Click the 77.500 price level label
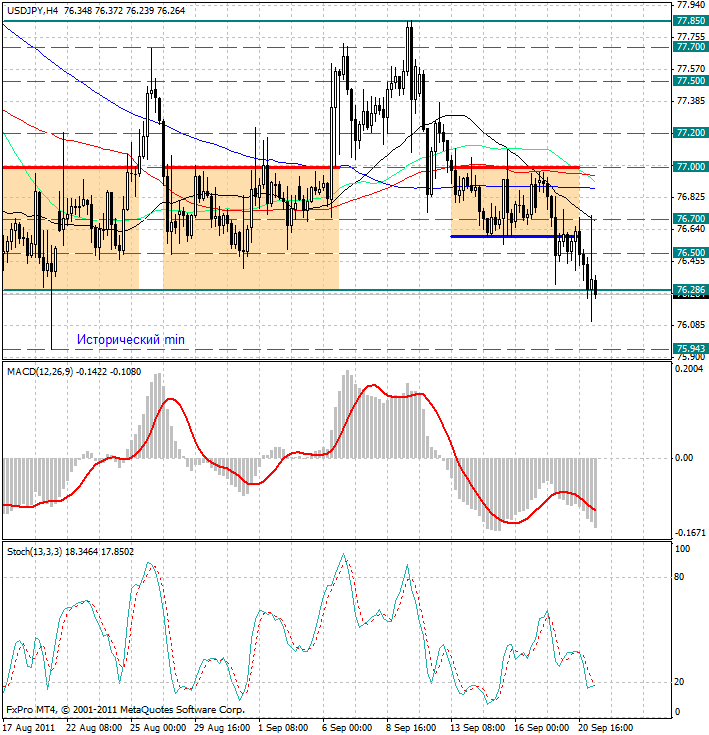Image resolution: width=709 pixels, height=735 pixels. tap(691, 81)
